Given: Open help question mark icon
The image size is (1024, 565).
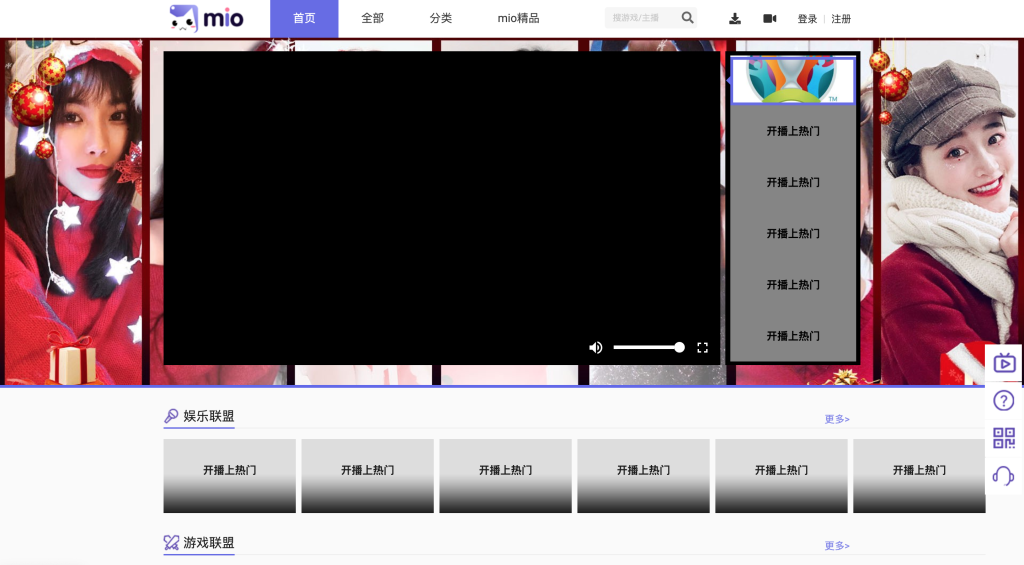Looking at the screenshot, I should tap(1004, 400).
